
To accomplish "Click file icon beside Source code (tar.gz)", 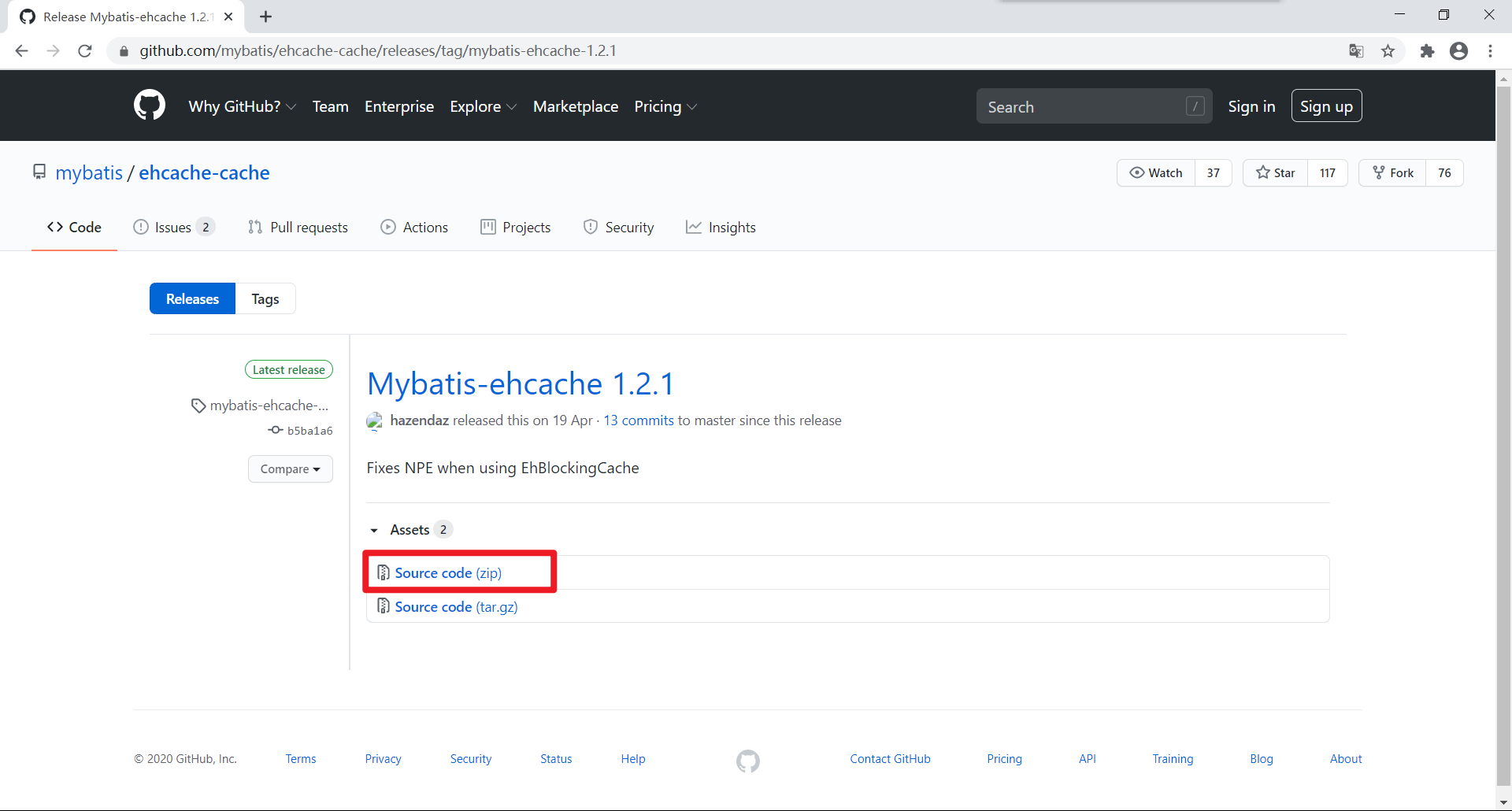I will [384, 606].
